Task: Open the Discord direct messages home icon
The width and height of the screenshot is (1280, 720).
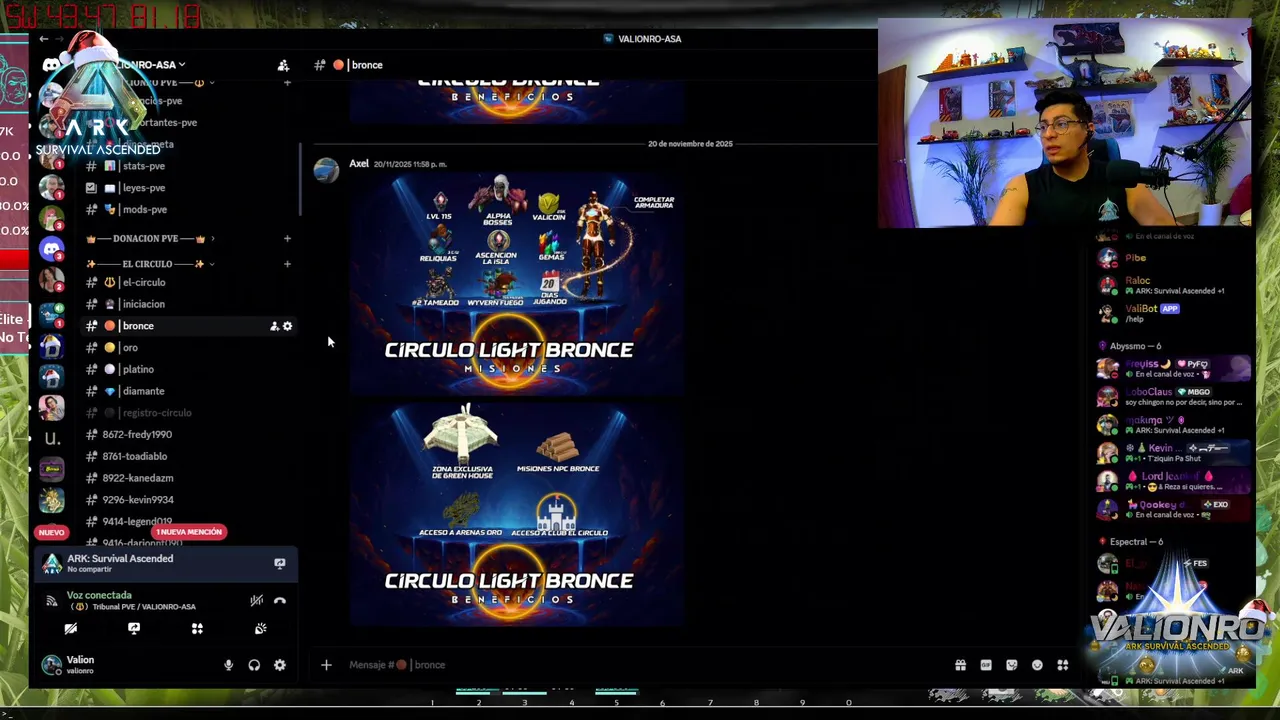Action: pyautogui.click(x=51, y=65)
